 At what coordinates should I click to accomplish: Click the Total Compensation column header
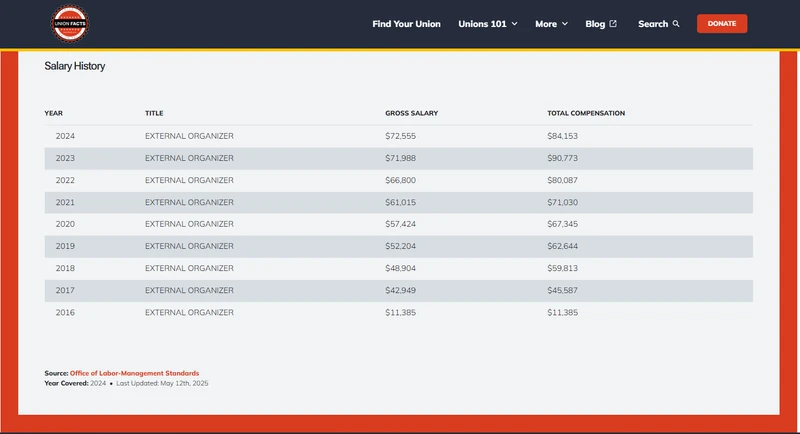point(586,113)
